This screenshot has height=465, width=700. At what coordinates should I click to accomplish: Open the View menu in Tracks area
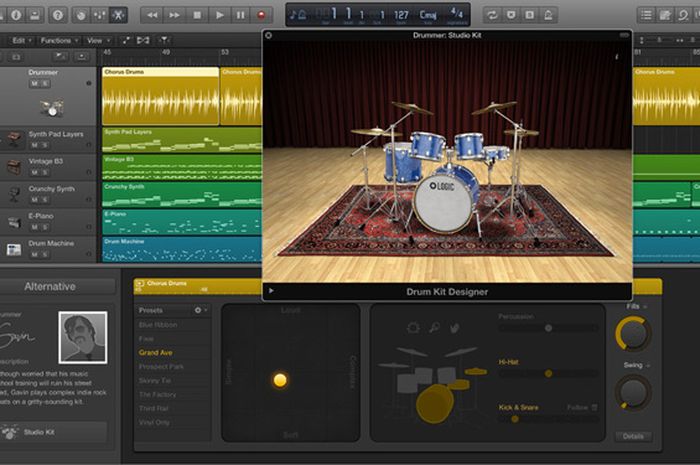(x=98, y=41)
